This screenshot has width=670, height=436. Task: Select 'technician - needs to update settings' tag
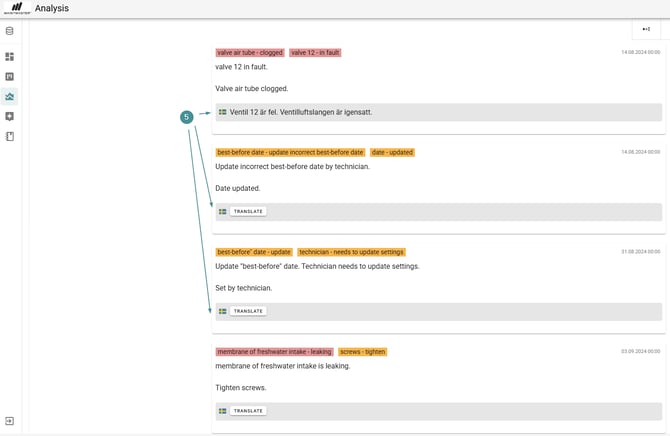click(x=351, y=252)
